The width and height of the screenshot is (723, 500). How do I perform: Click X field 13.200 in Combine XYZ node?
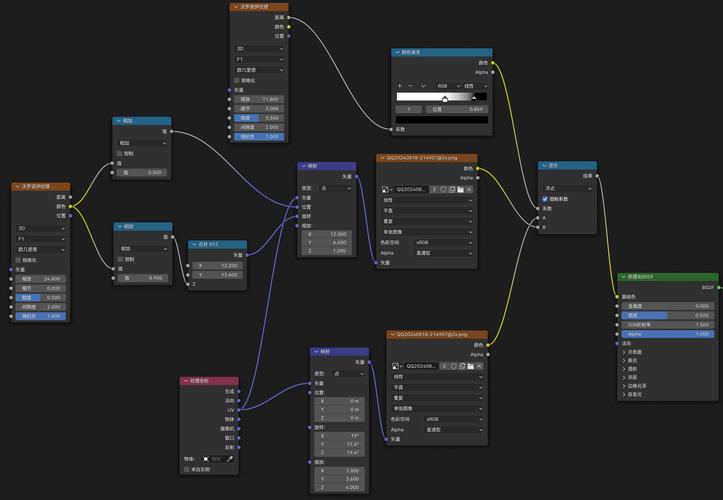(217, 266)
